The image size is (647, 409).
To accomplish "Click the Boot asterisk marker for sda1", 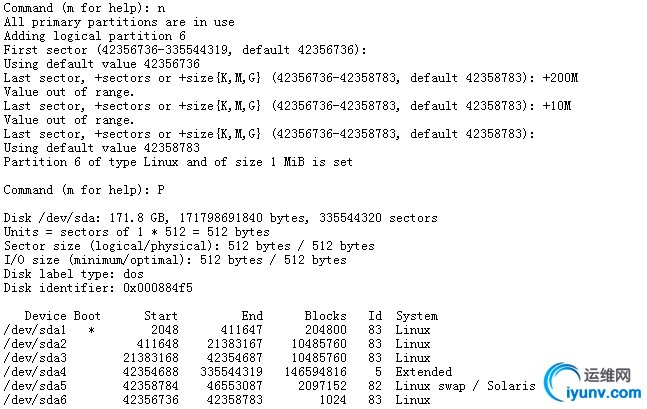I will [92, 331].
